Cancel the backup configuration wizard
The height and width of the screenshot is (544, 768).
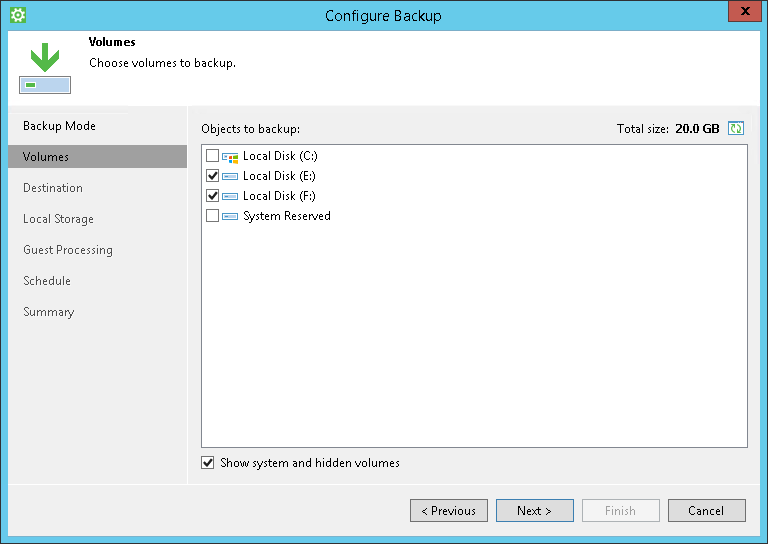(706, 511)
